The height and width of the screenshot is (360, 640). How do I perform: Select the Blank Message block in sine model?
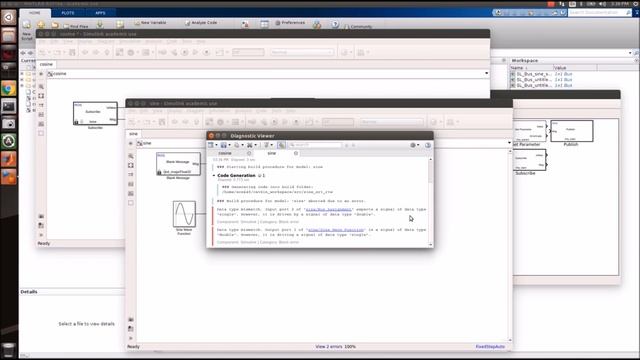coord(178,164)
